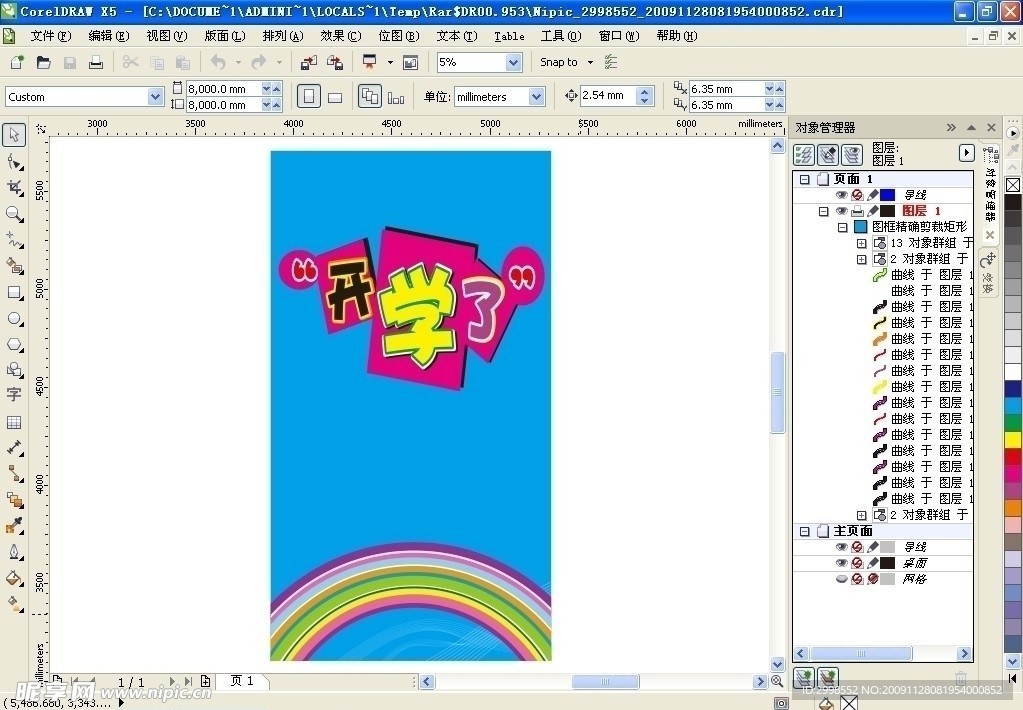Click the Undo arrow icon
Screen dimensions: 1023x710
coord(218,62)
